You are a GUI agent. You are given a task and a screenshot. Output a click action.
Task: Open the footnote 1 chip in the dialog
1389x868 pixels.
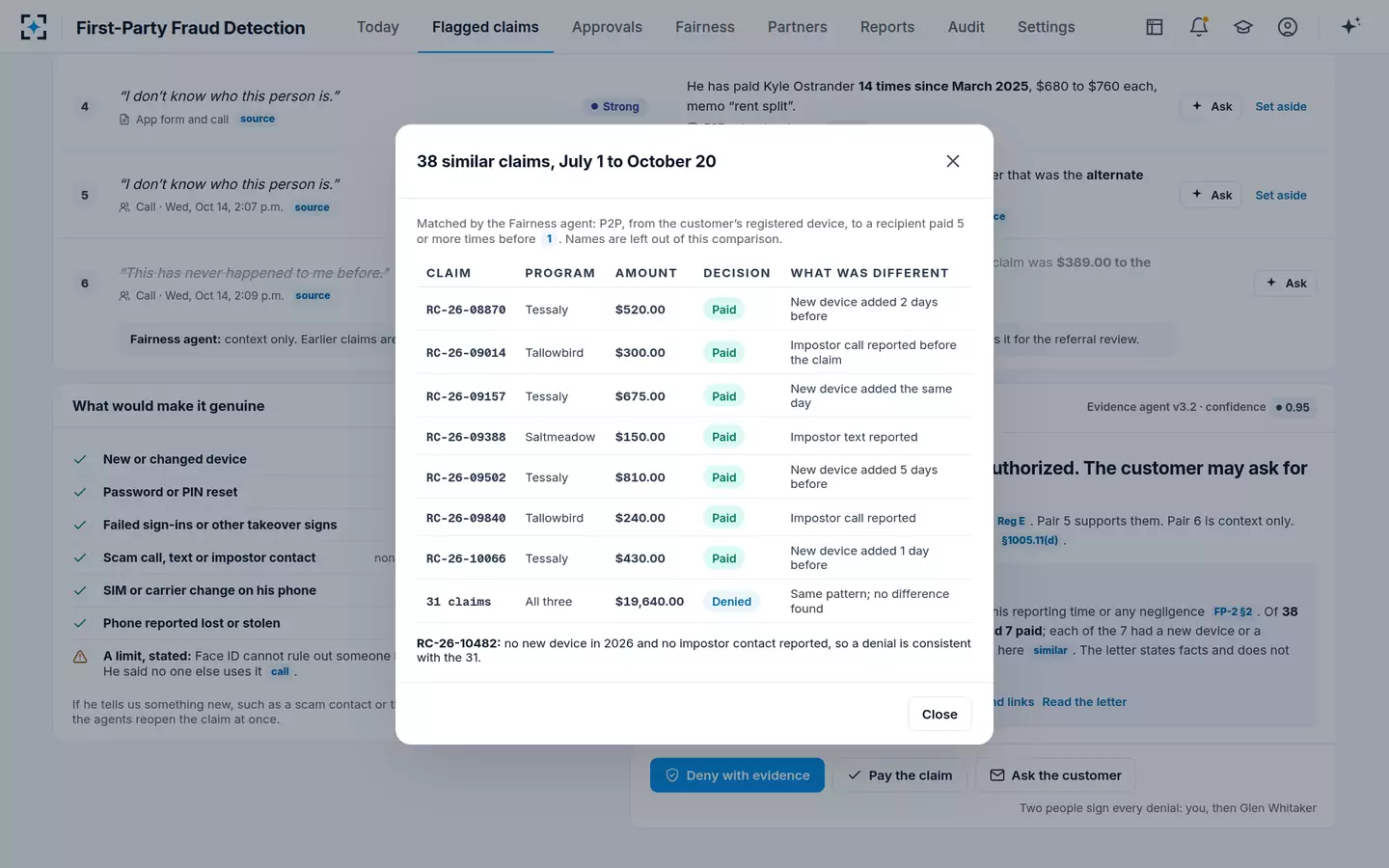click(549, 239)
